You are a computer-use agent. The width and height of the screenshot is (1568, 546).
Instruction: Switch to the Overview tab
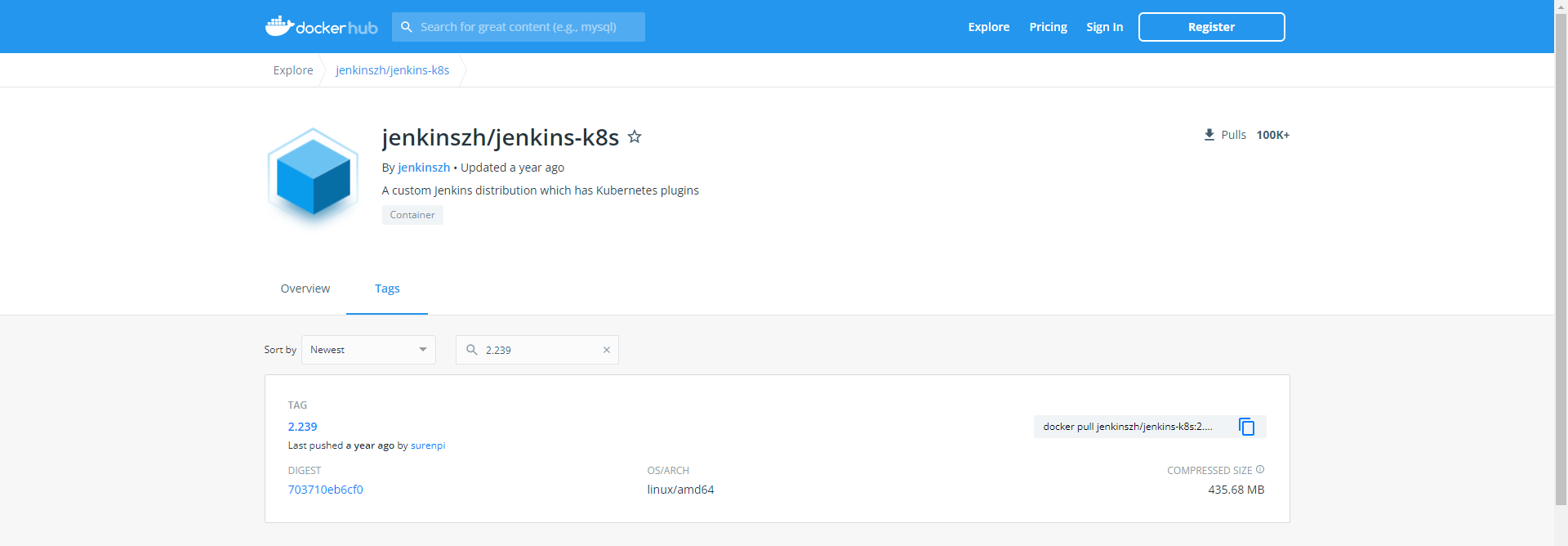tap(305, 289)
